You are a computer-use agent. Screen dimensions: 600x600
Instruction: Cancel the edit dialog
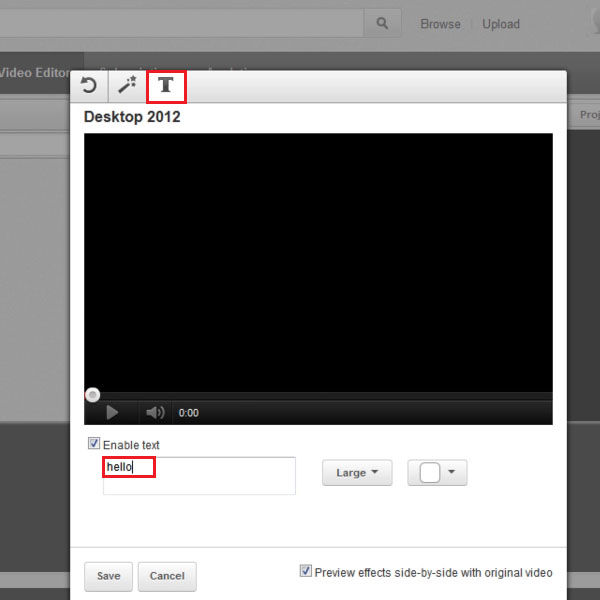tap(167, 576)
